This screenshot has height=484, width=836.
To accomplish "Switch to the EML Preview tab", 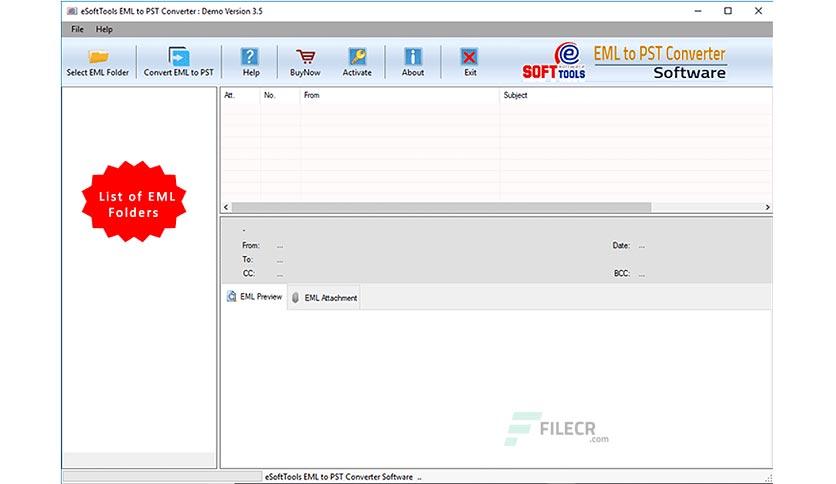I will coord(254,297).
